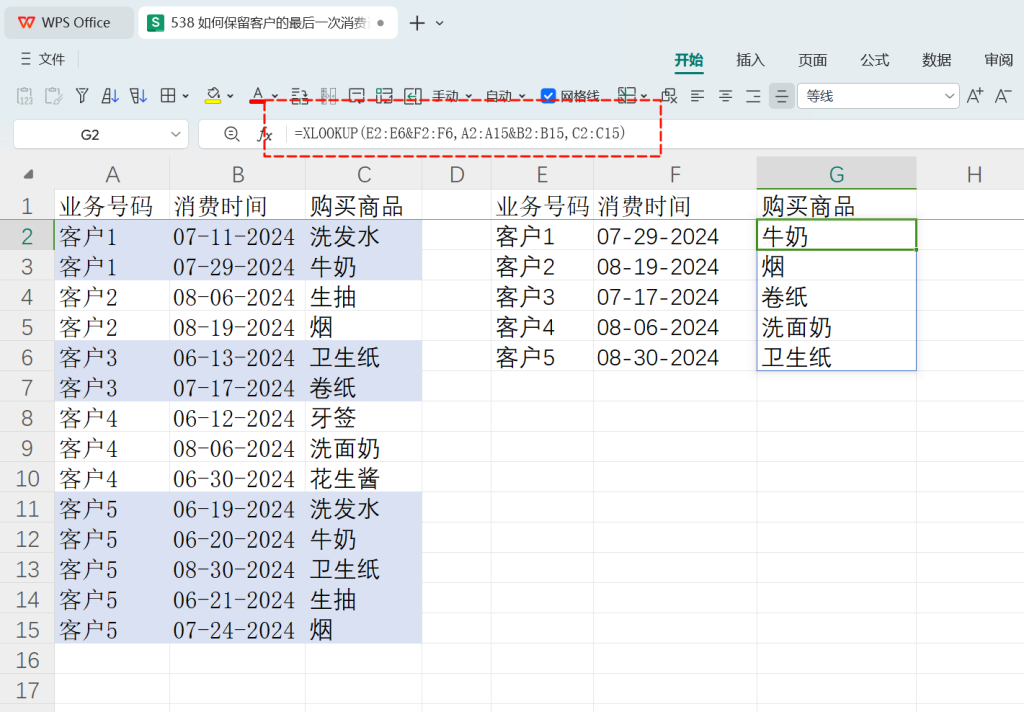Switch to the 页面 ribbon tab
The image size is (1024, 712).
click(812, 60)
